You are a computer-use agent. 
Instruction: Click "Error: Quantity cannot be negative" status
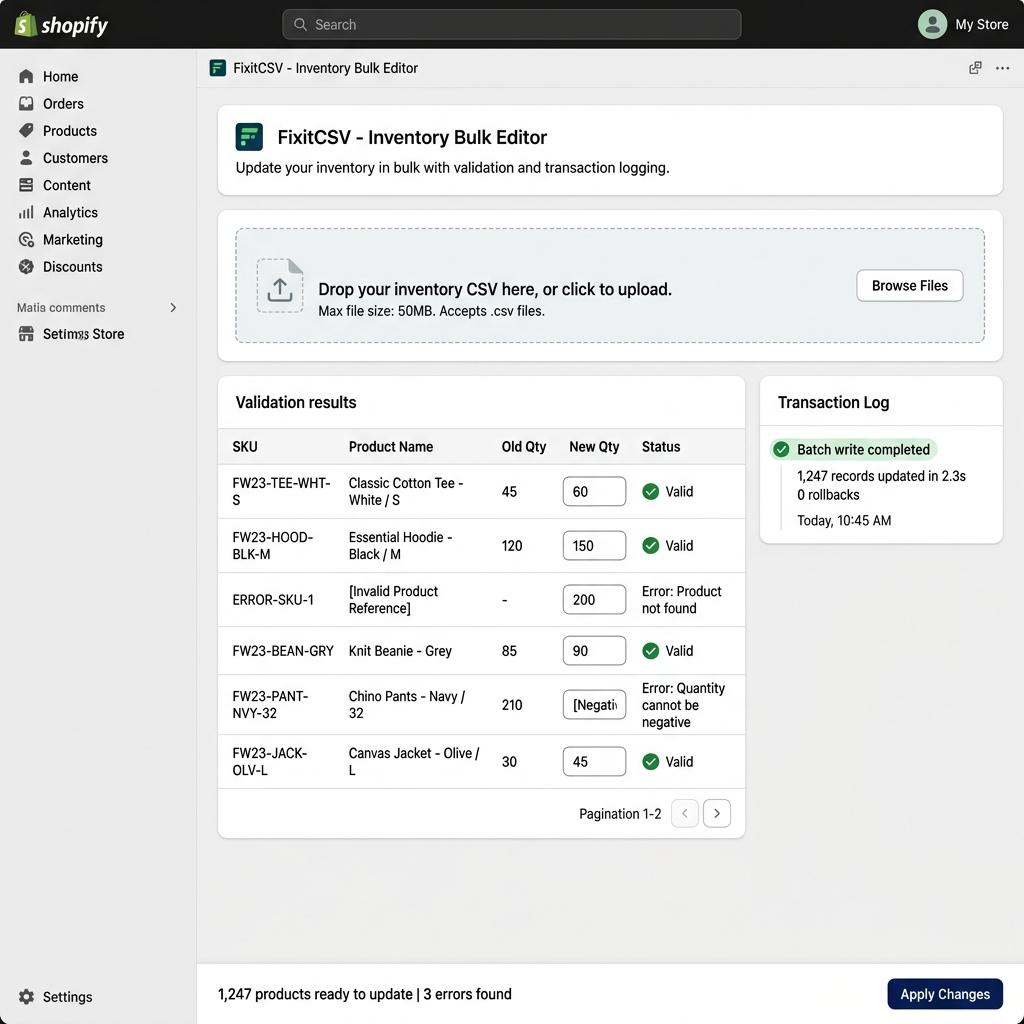coord(683,705)
